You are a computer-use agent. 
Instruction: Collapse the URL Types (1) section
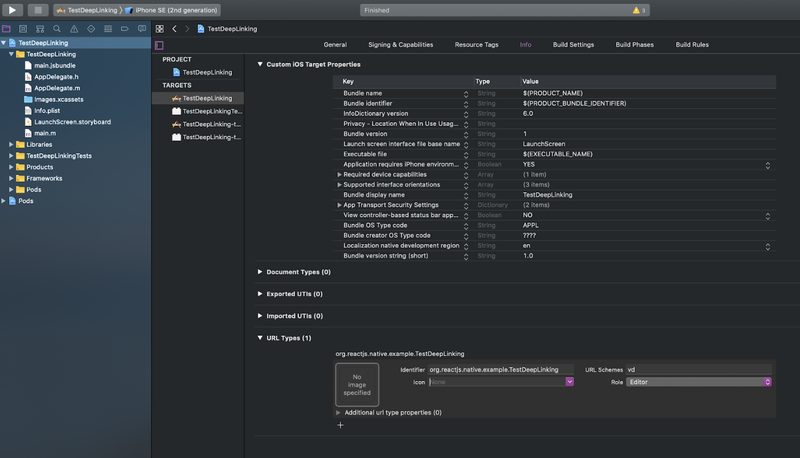point(260,338)
